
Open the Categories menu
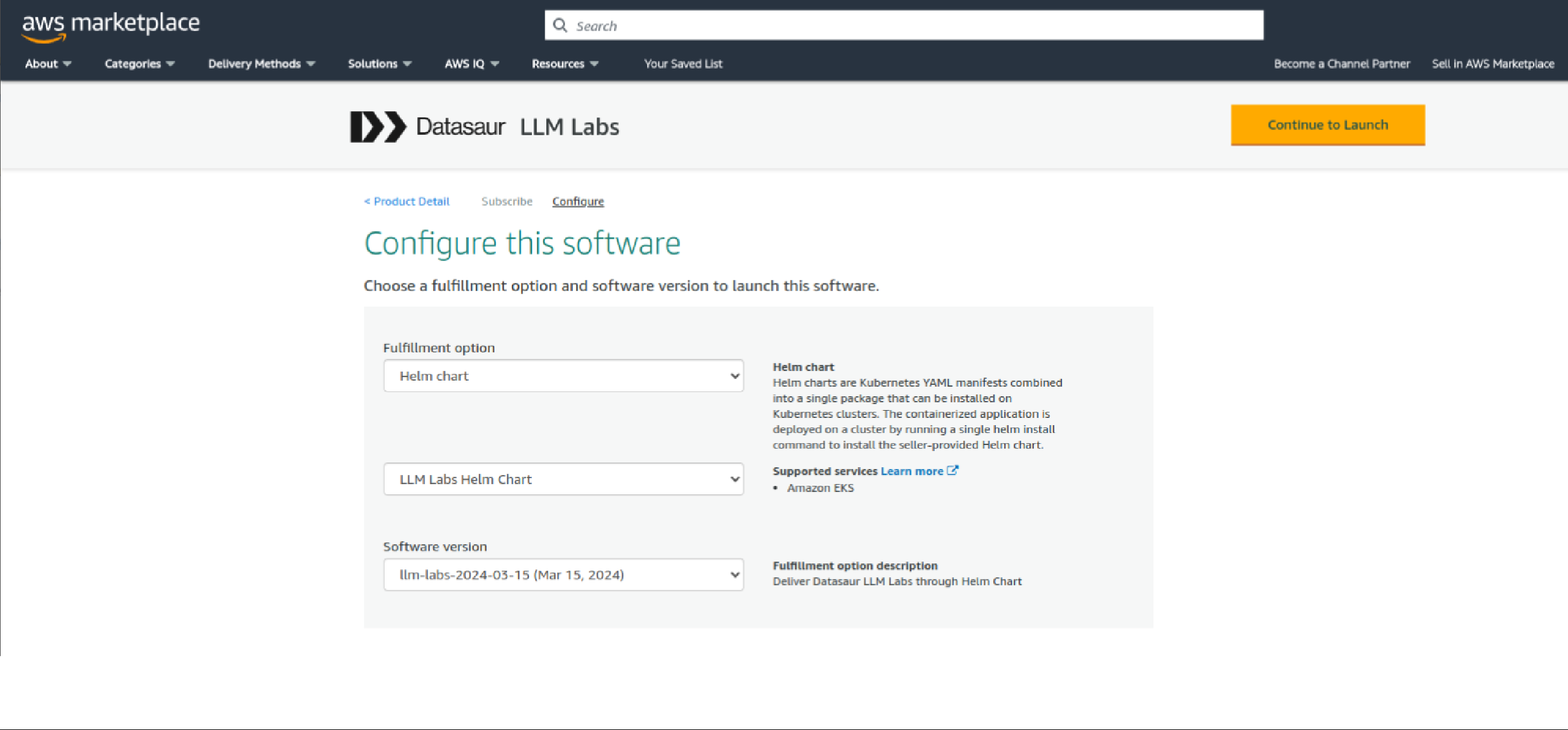pos(139,63)
